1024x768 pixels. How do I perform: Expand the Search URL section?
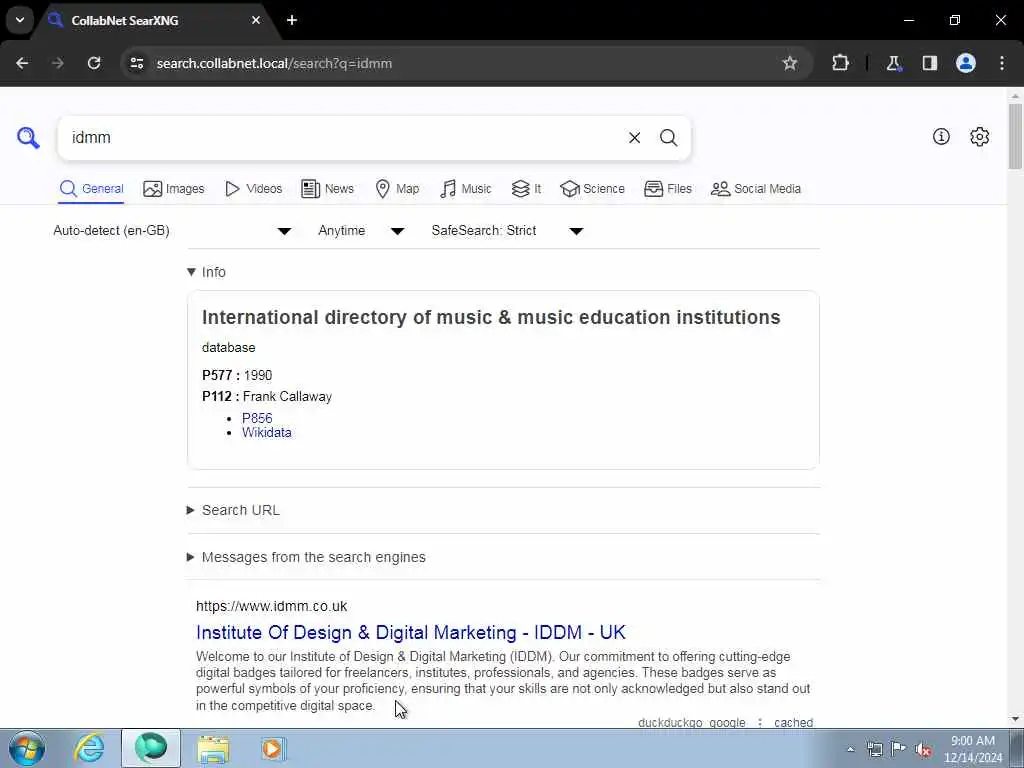click(234, 510)
